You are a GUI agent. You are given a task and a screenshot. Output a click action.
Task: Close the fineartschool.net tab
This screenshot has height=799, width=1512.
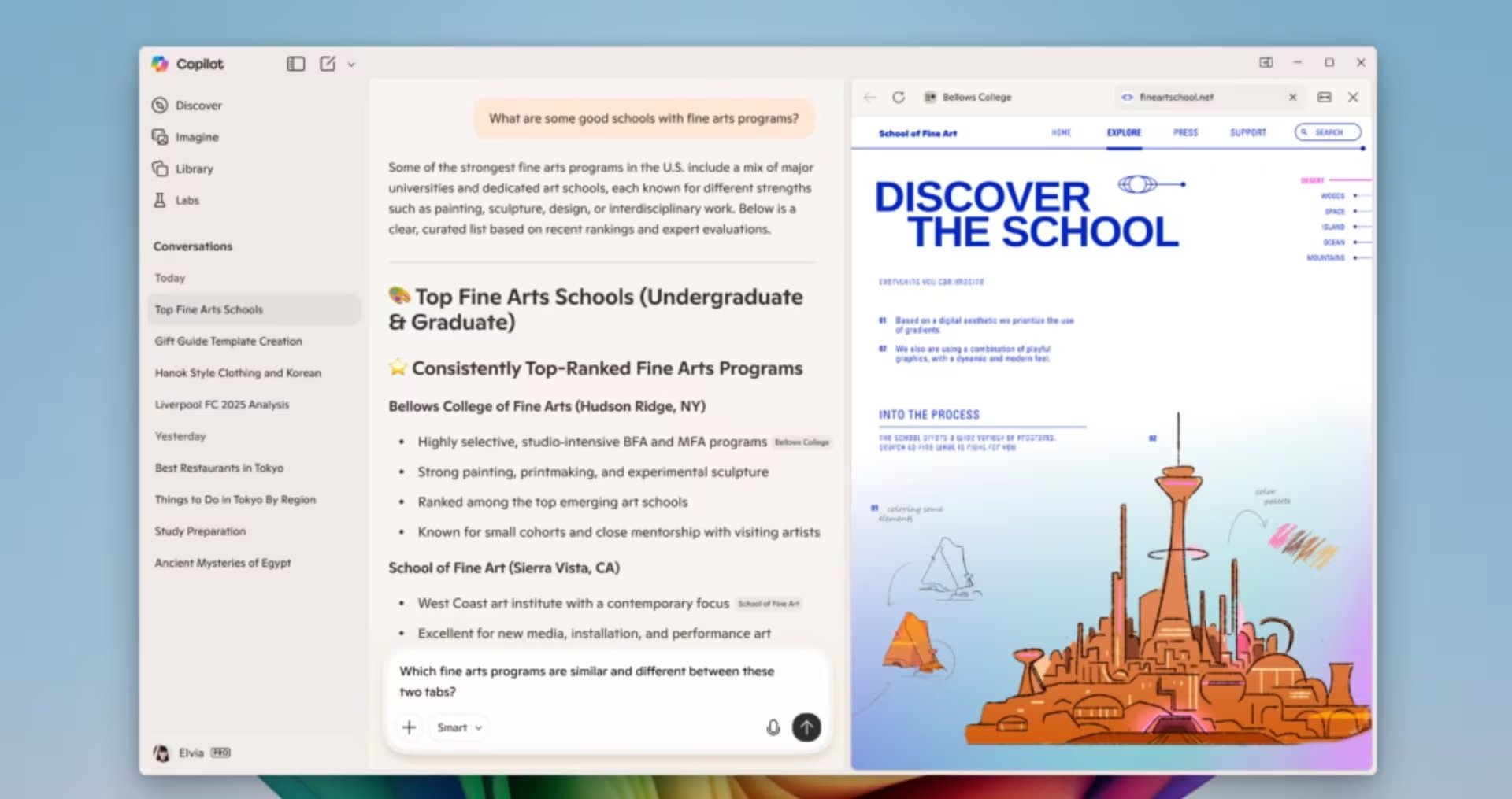tap(1292, 97)
